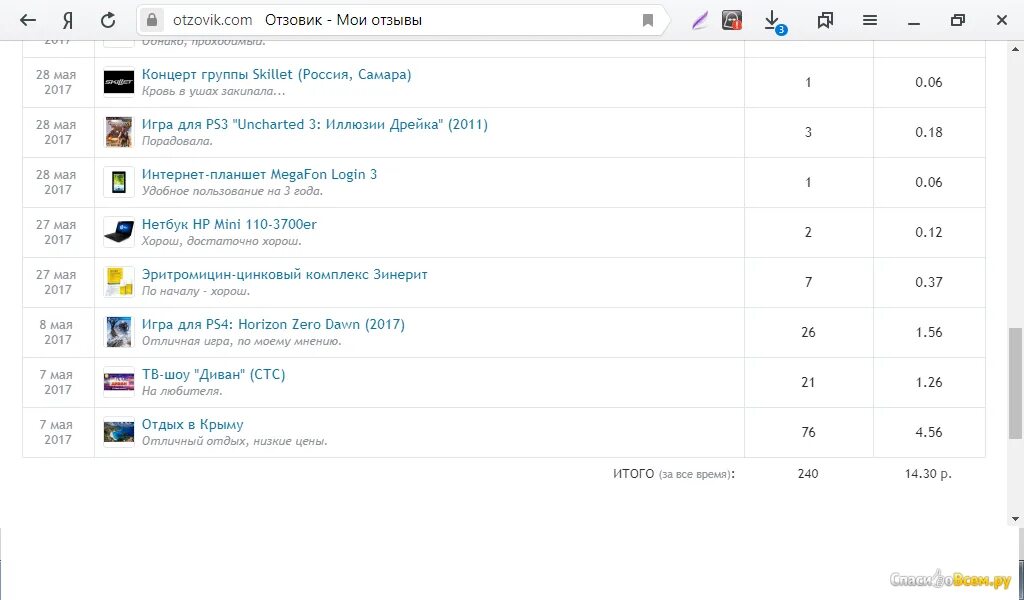Select the 0.37 earnings for Зинерит
Image resolution: width=1024 pixels, height=600 pixels.
point(929,282)
